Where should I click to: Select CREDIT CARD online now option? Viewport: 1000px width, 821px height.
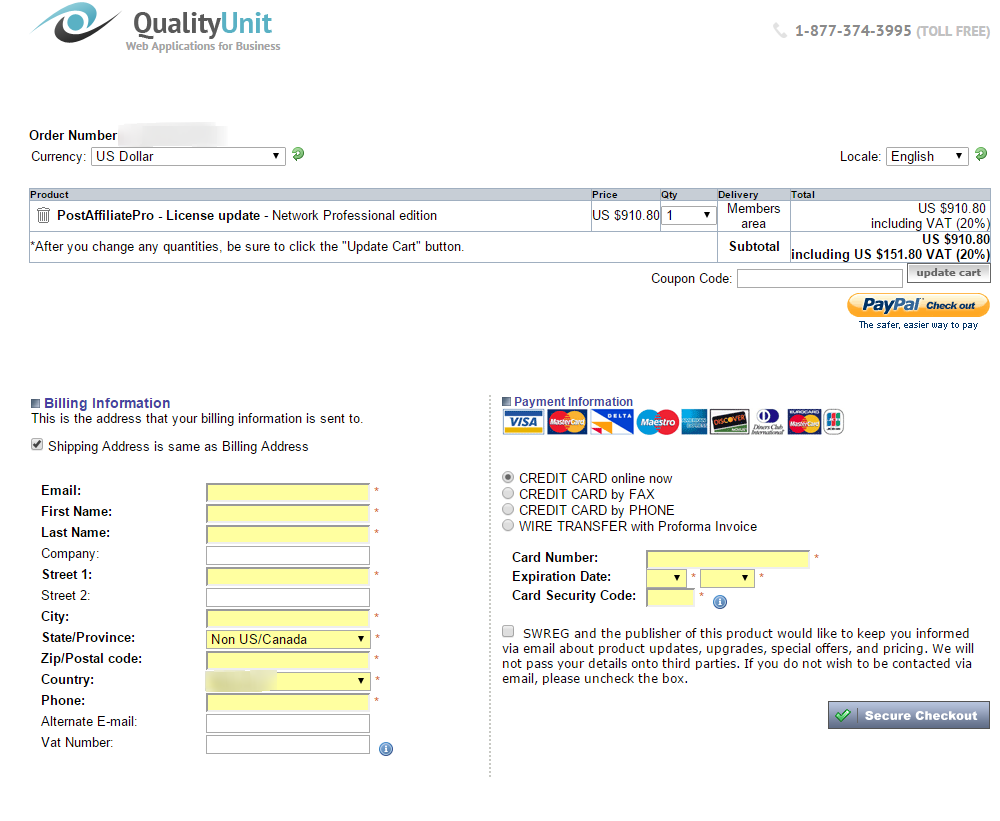[x=508, y=477]
